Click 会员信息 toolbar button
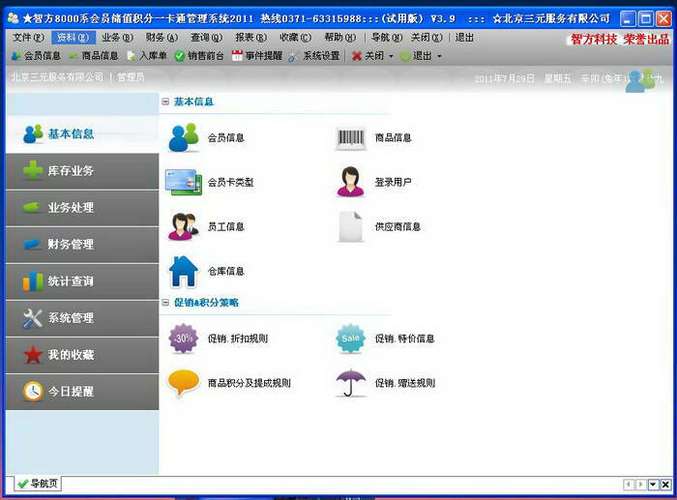The width and height of the screenshot is (677, 500). click(36, 56)
